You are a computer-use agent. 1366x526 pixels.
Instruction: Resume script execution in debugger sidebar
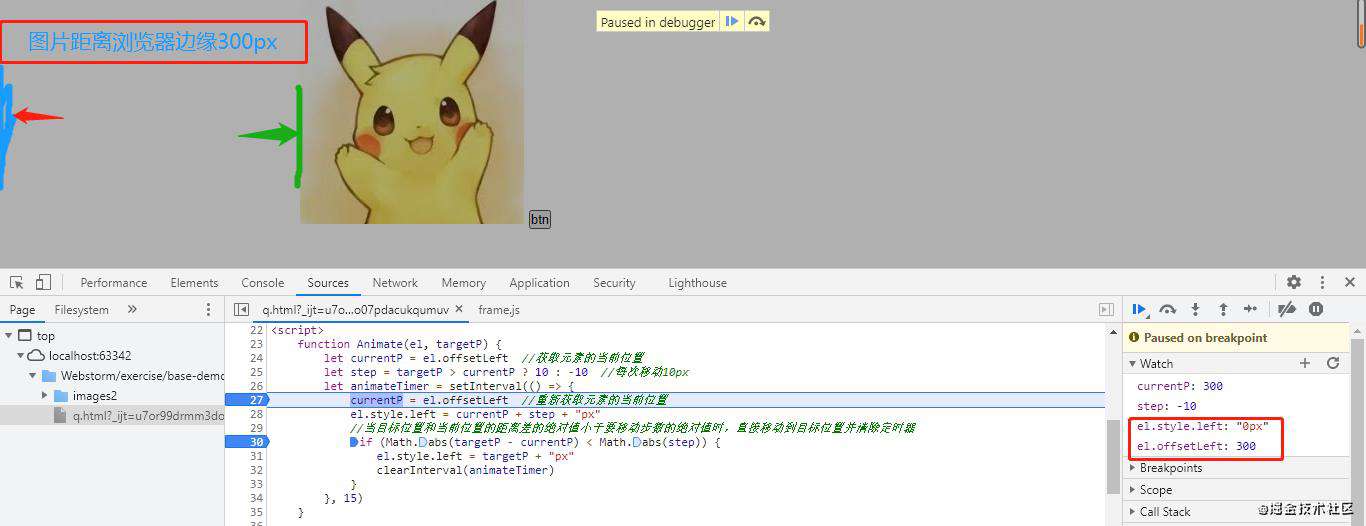[x=1139, y=309]
